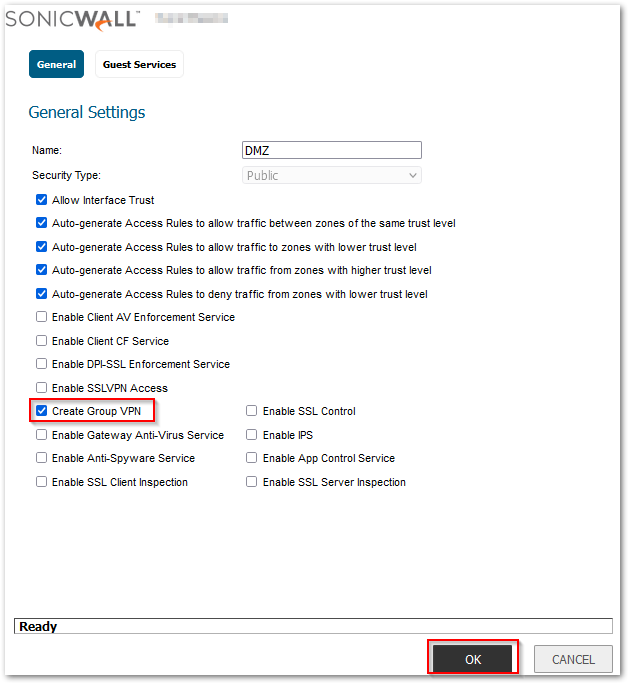Click the Name input field

point(331,150)
